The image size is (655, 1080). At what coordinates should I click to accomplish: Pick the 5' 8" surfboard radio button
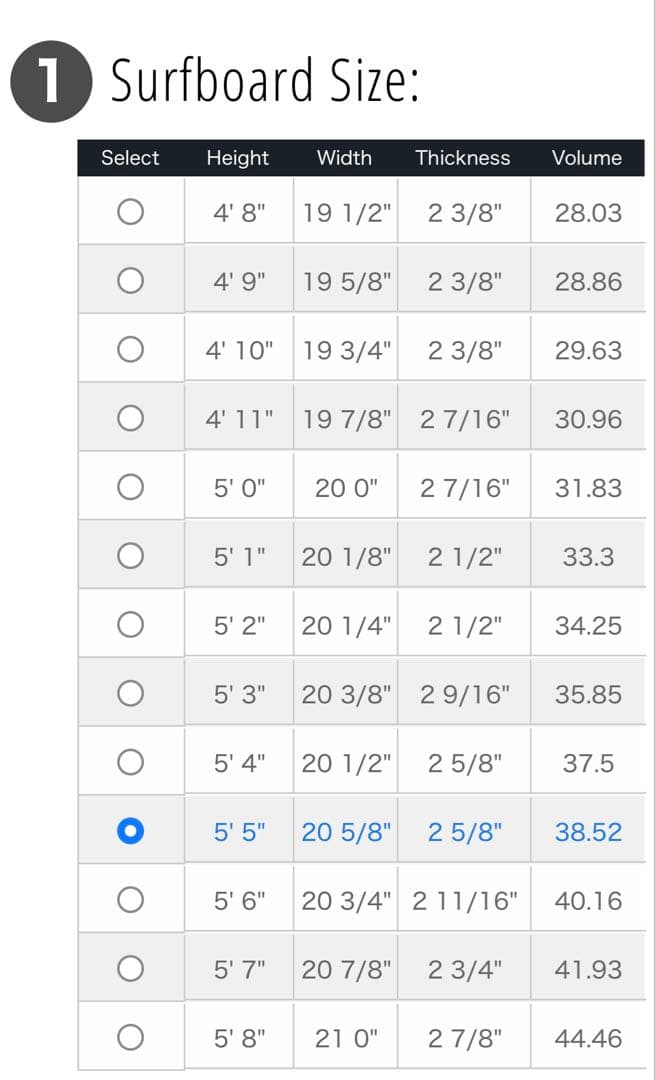pos(130,1038)
